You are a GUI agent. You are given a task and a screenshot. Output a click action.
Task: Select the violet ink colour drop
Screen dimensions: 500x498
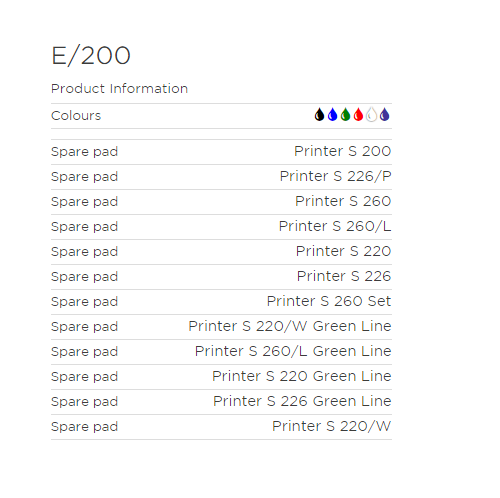point(384,115)
